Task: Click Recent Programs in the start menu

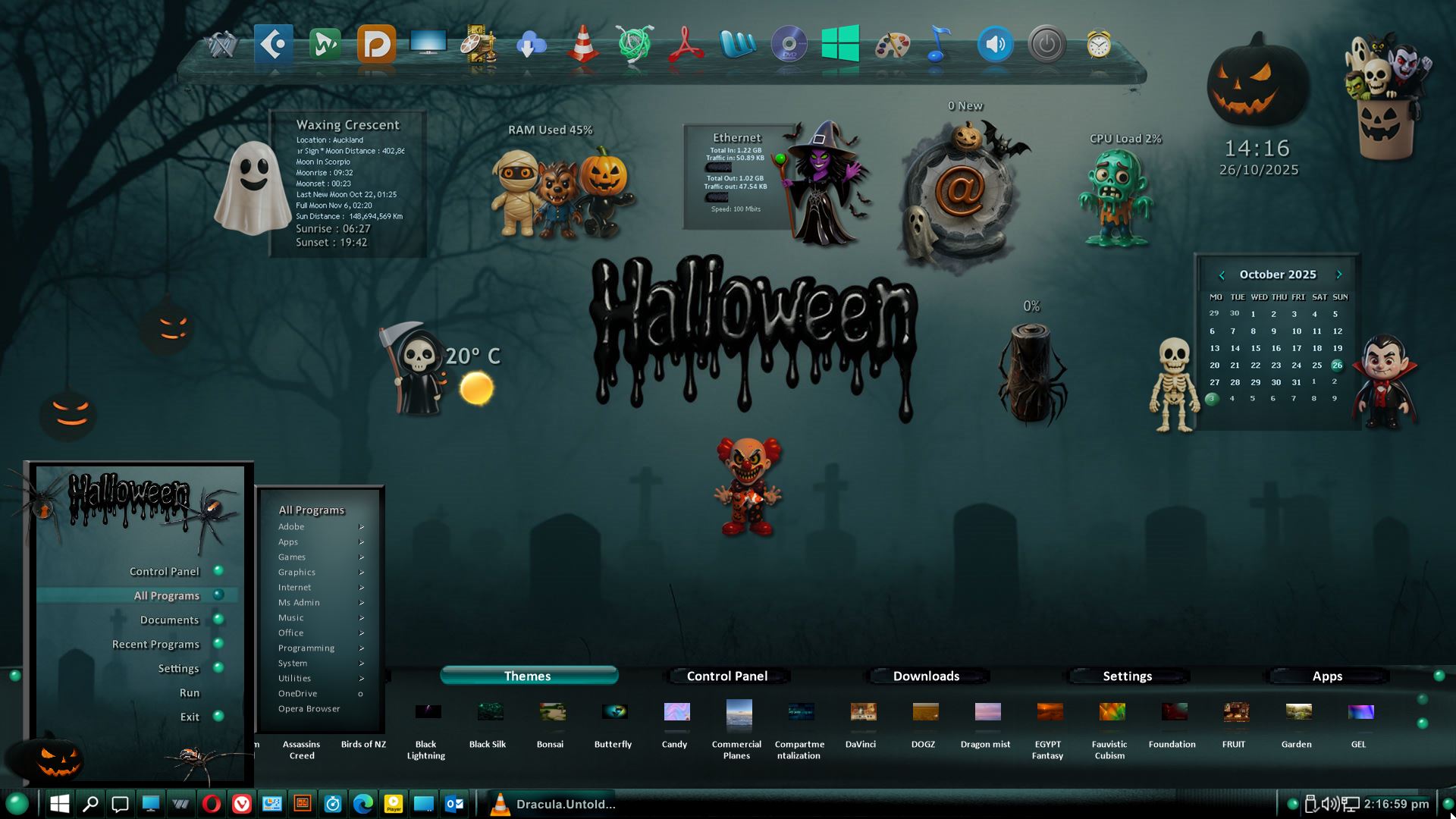Action: [x=155, y=644]
